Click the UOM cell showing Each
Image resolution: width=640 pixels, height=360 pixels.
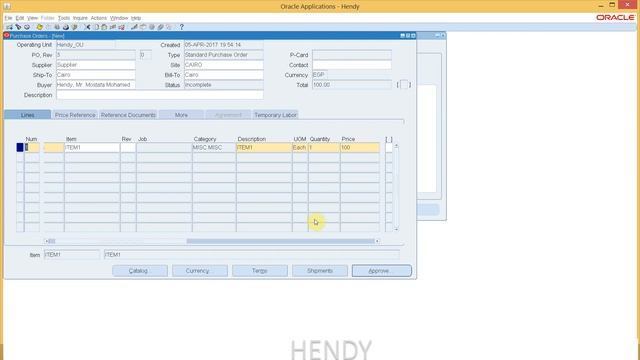tap(300, 147)
